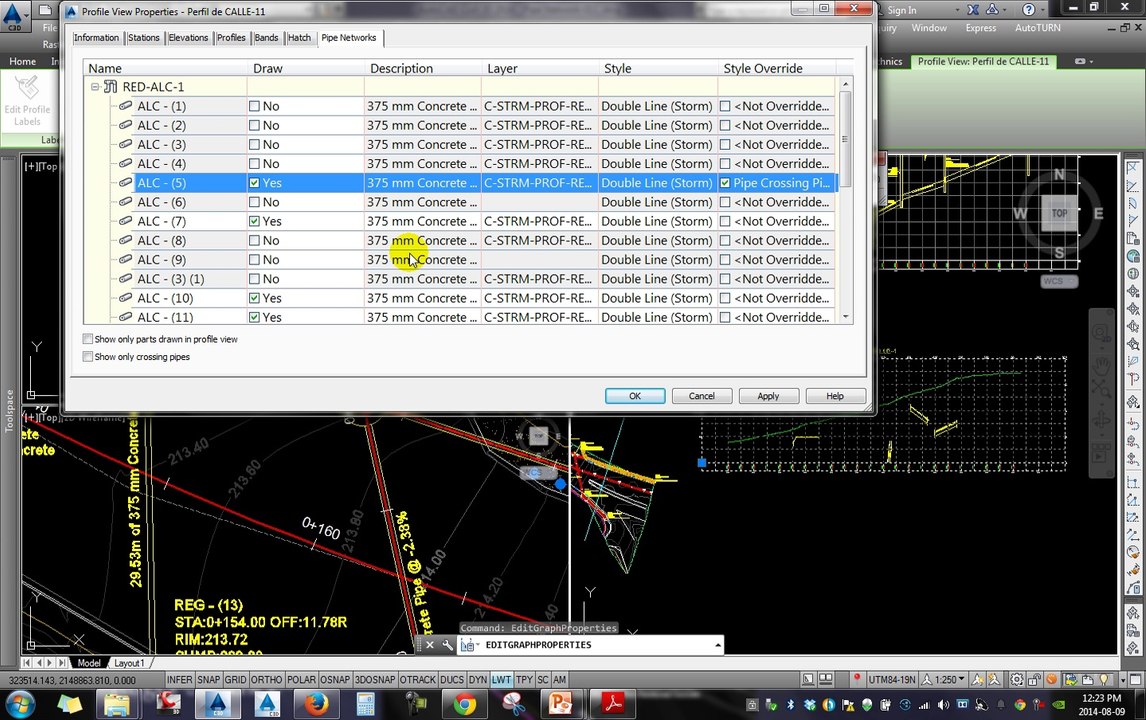Open command line customize wrench icon
Screen dimensions: 1146x720
447,645
